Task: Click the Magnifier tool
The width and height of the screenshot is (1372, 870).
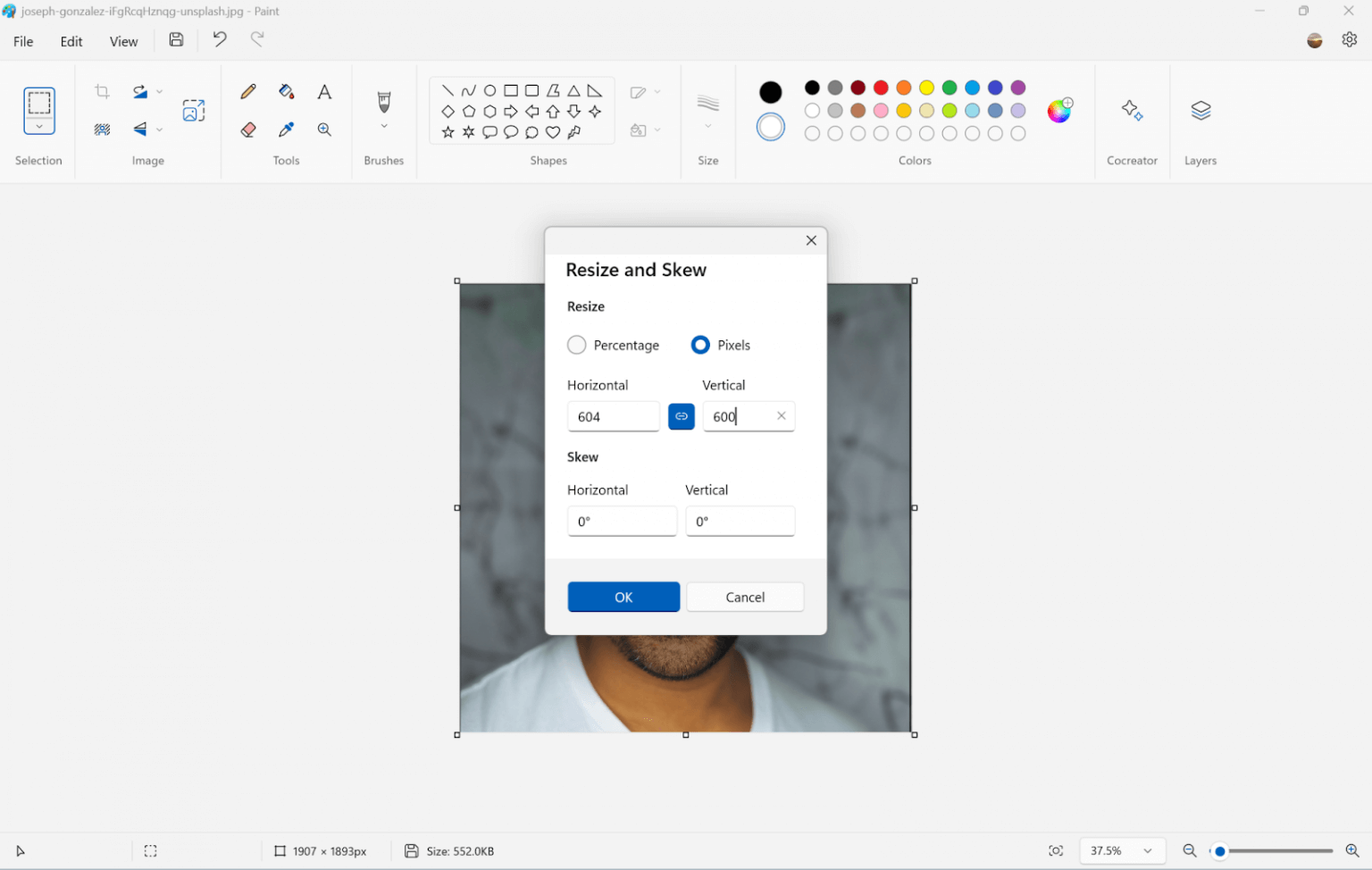Action: click(324, 130)
